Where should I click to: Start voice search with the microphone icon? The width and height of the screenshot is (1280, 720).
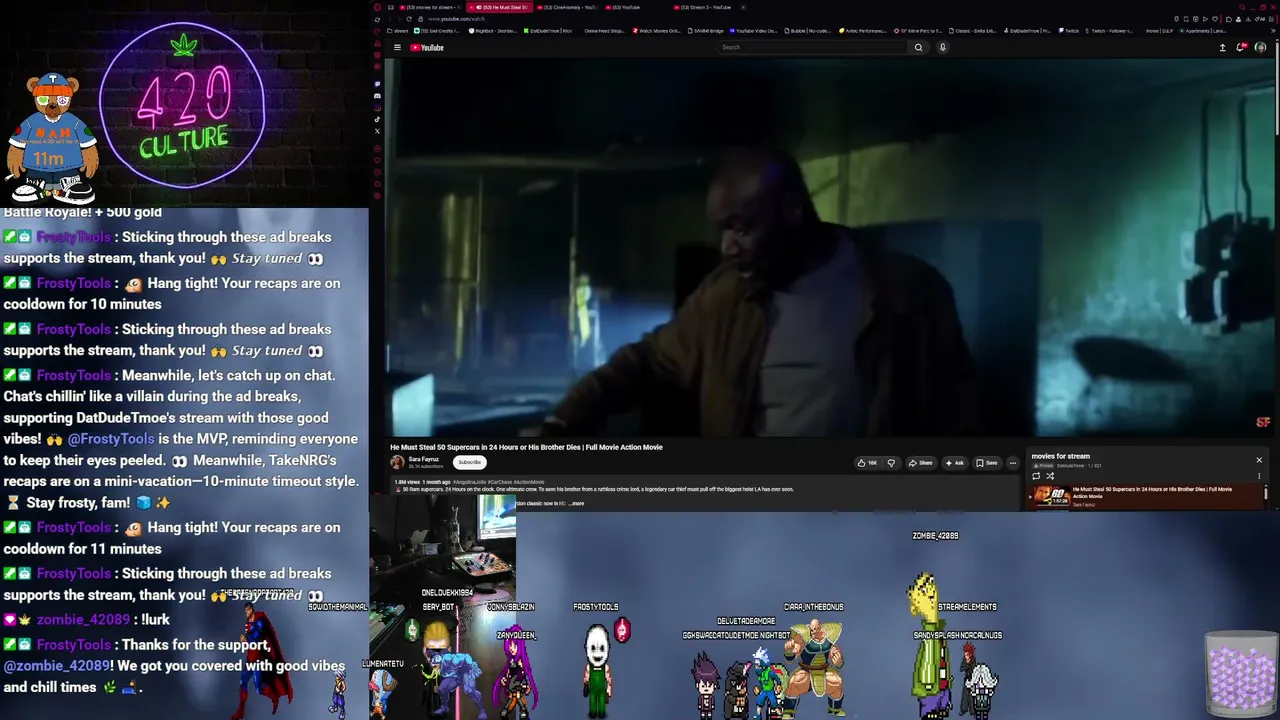tap(942, 47)
